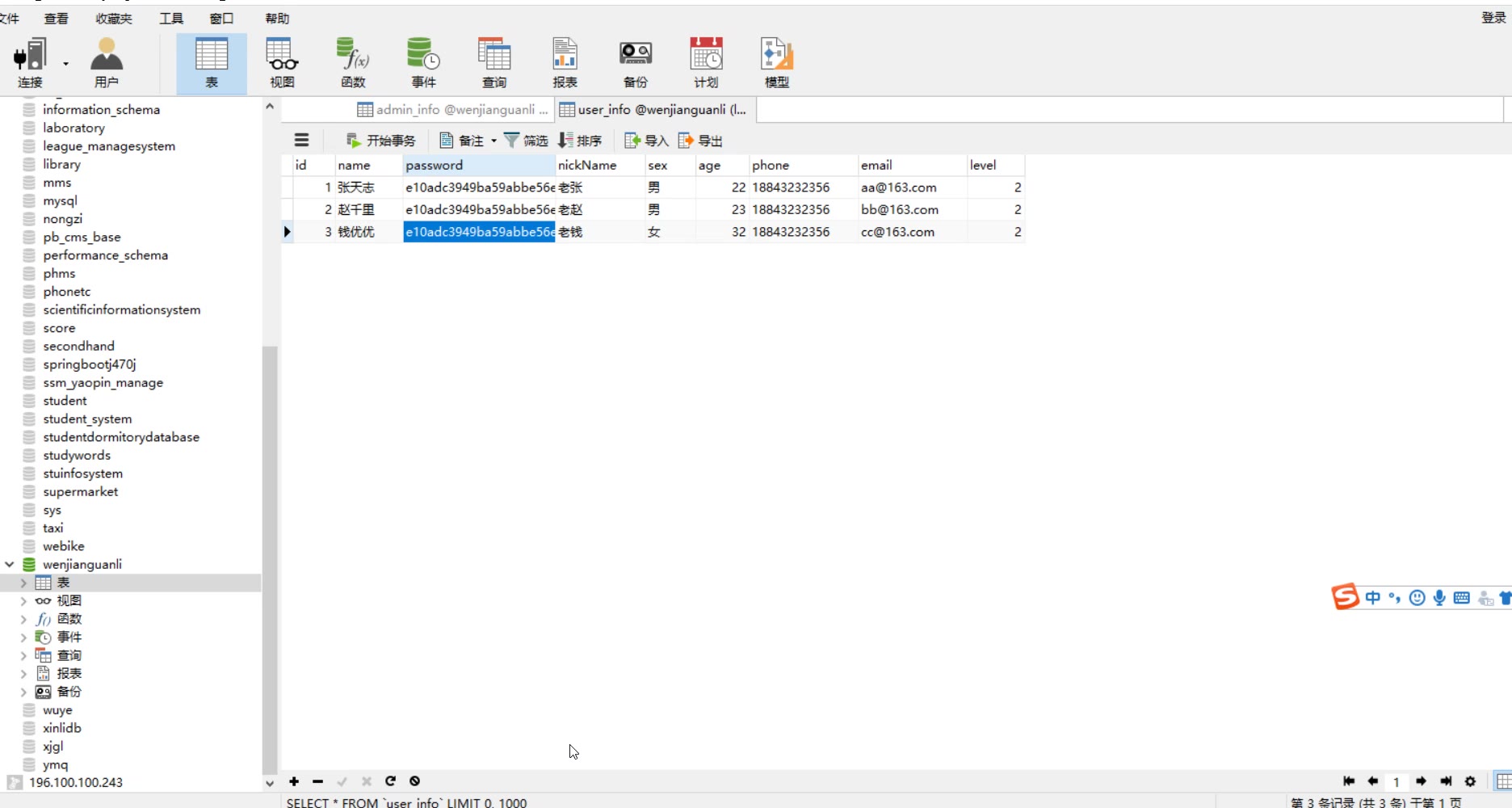Go to the first page of records
The width and height of the screenshot is (1512, 808).
pos(1349,781)
